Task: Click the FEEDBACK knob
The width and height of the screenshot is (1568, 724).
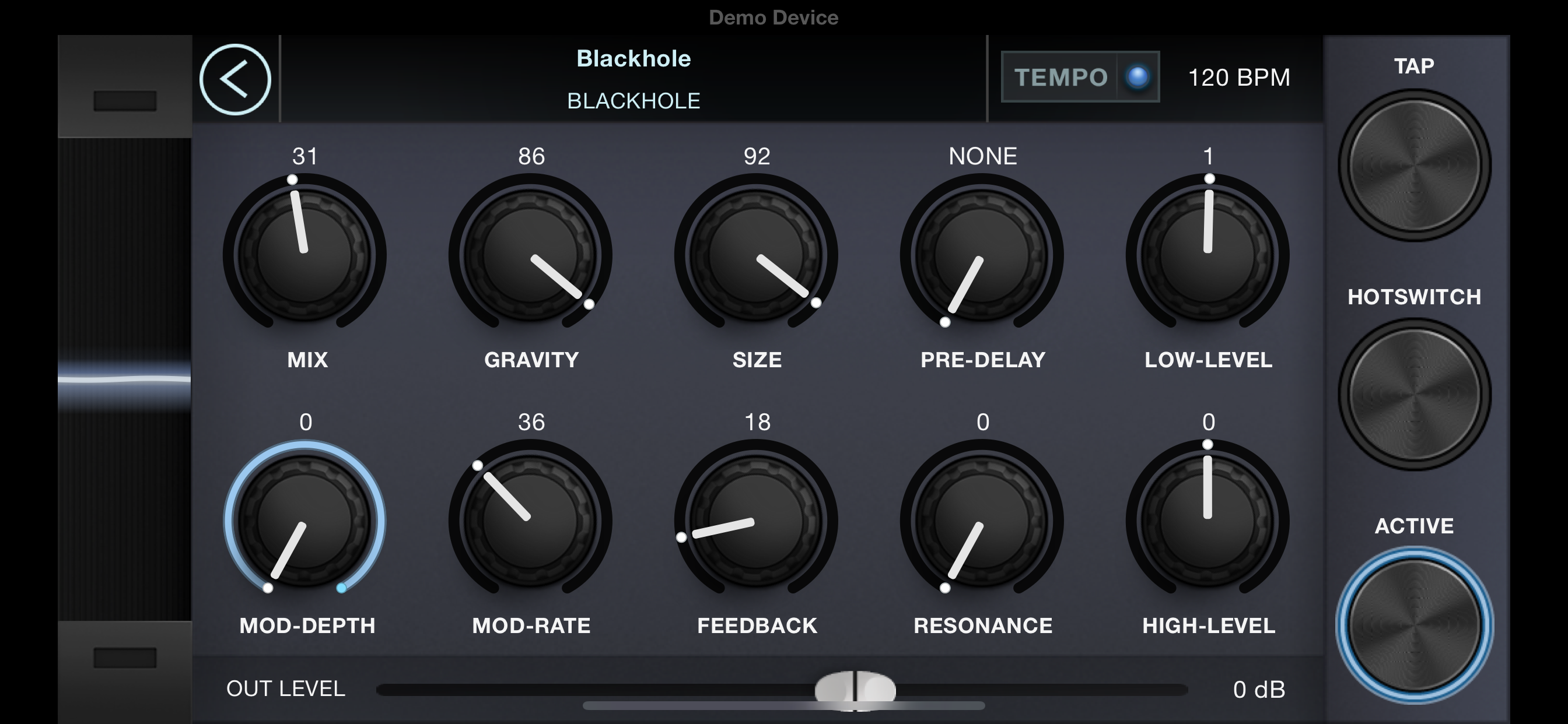Action: tap(756, 520)
